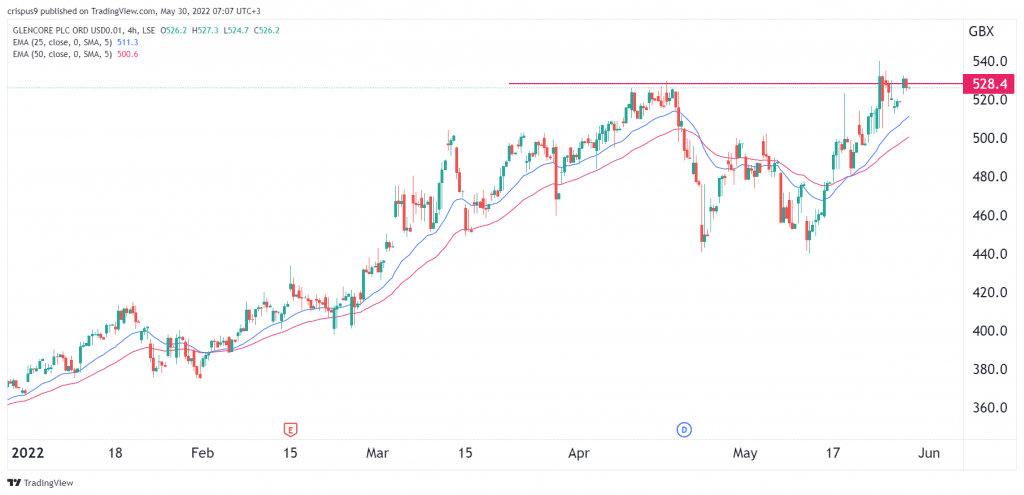Click the 420.0 price axis label
This screenshot has height=495, width=1024.
pos(988,293)
